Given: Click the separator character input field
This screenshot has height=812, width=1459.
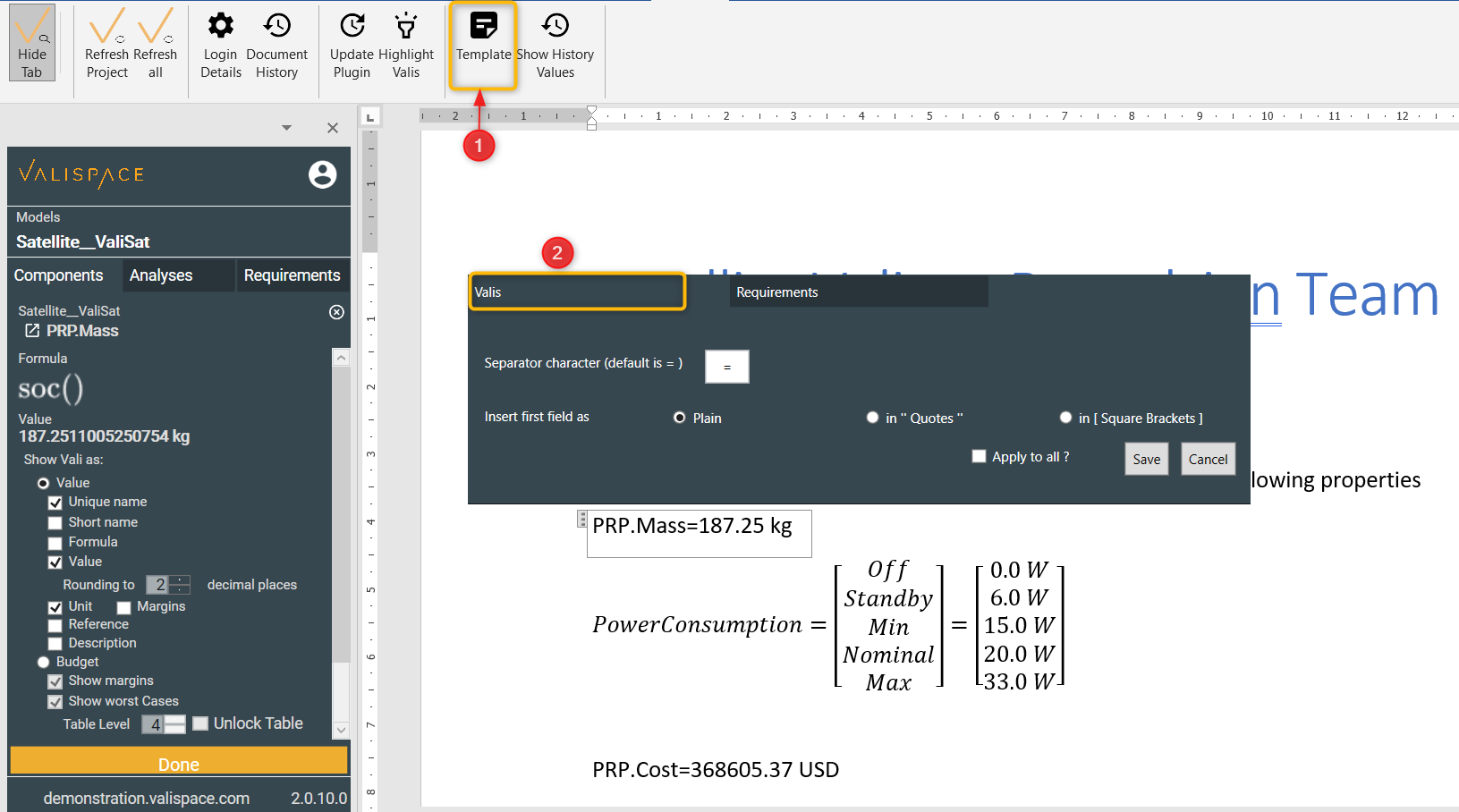Looking at the screenshot, I should point(727,367).
